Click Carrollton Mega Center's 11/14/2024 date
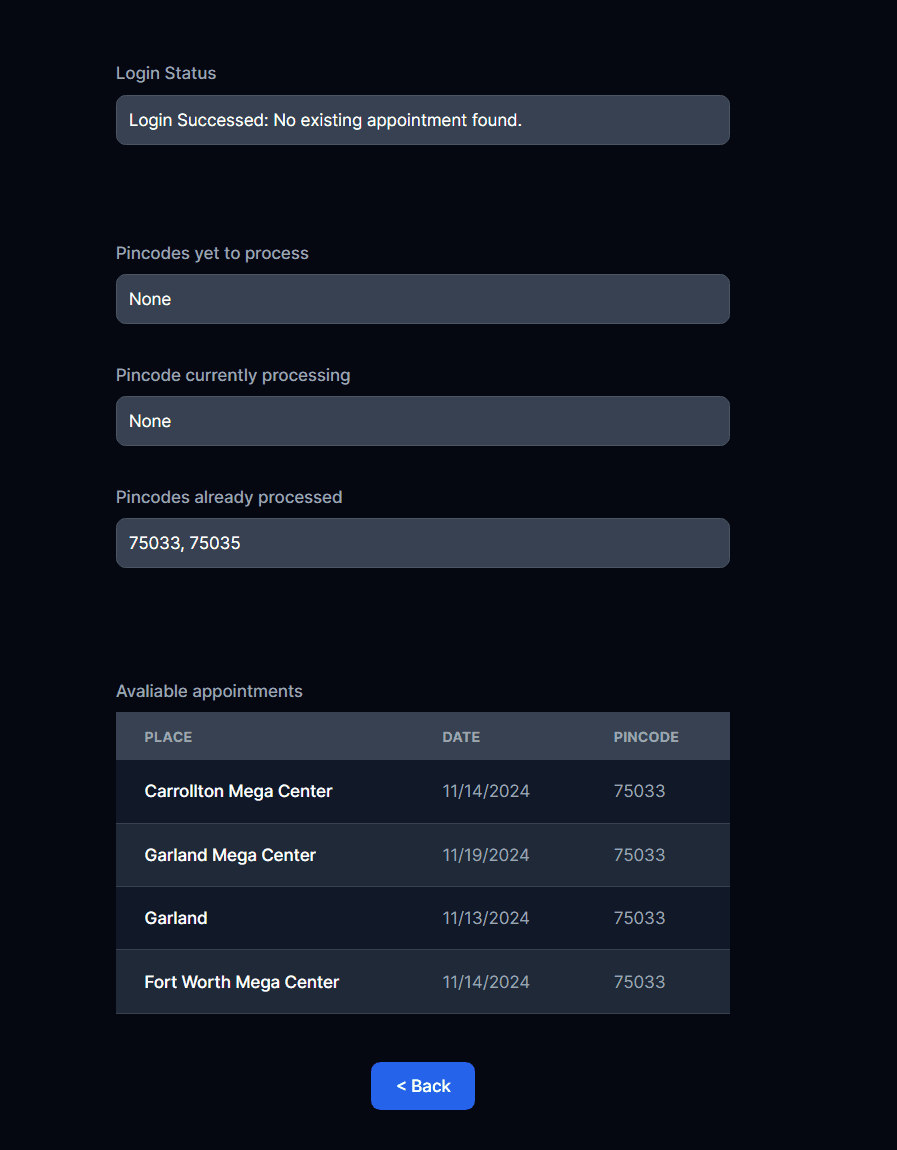Screen dimensions: 897x1150 486,791
